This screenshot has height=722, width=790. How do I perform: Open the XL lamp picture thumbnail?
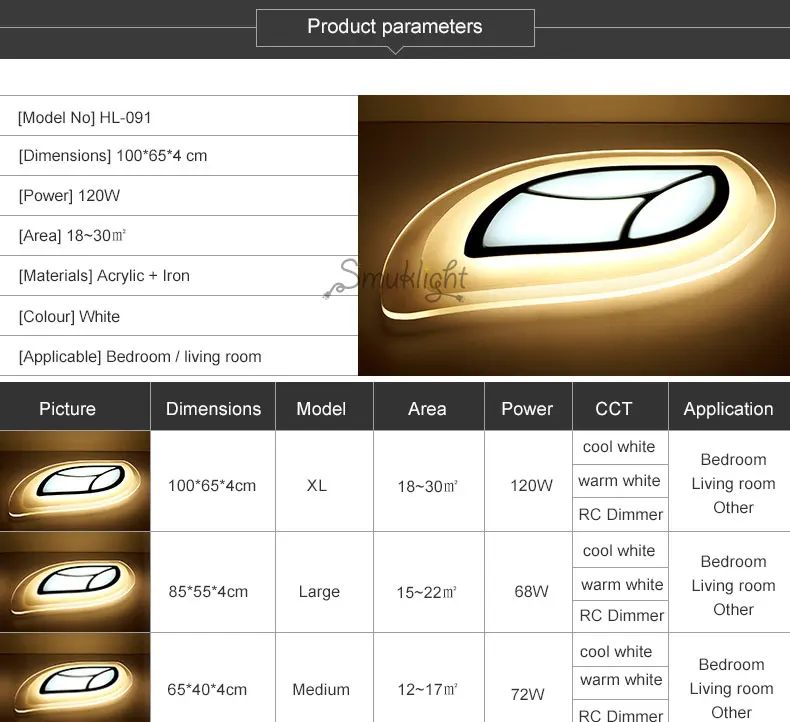75,481
